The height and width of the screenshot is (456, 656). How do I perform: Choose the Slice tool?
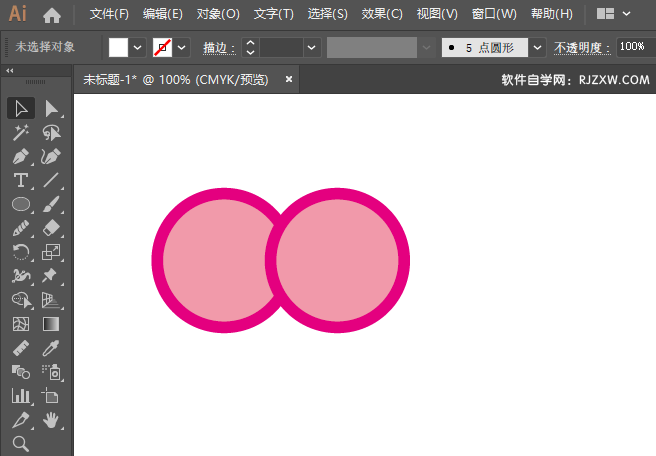(21, 420)
